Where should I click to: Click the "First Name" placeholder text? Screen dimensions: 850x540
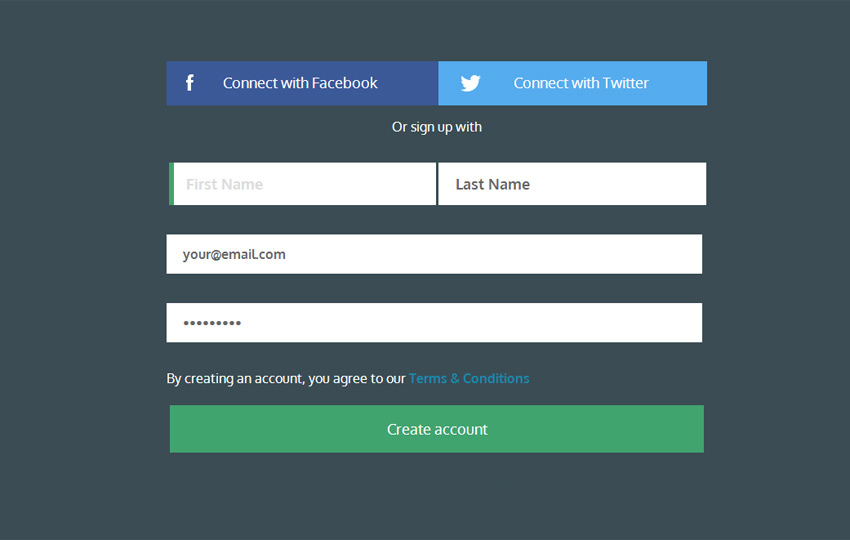(224, 184)
